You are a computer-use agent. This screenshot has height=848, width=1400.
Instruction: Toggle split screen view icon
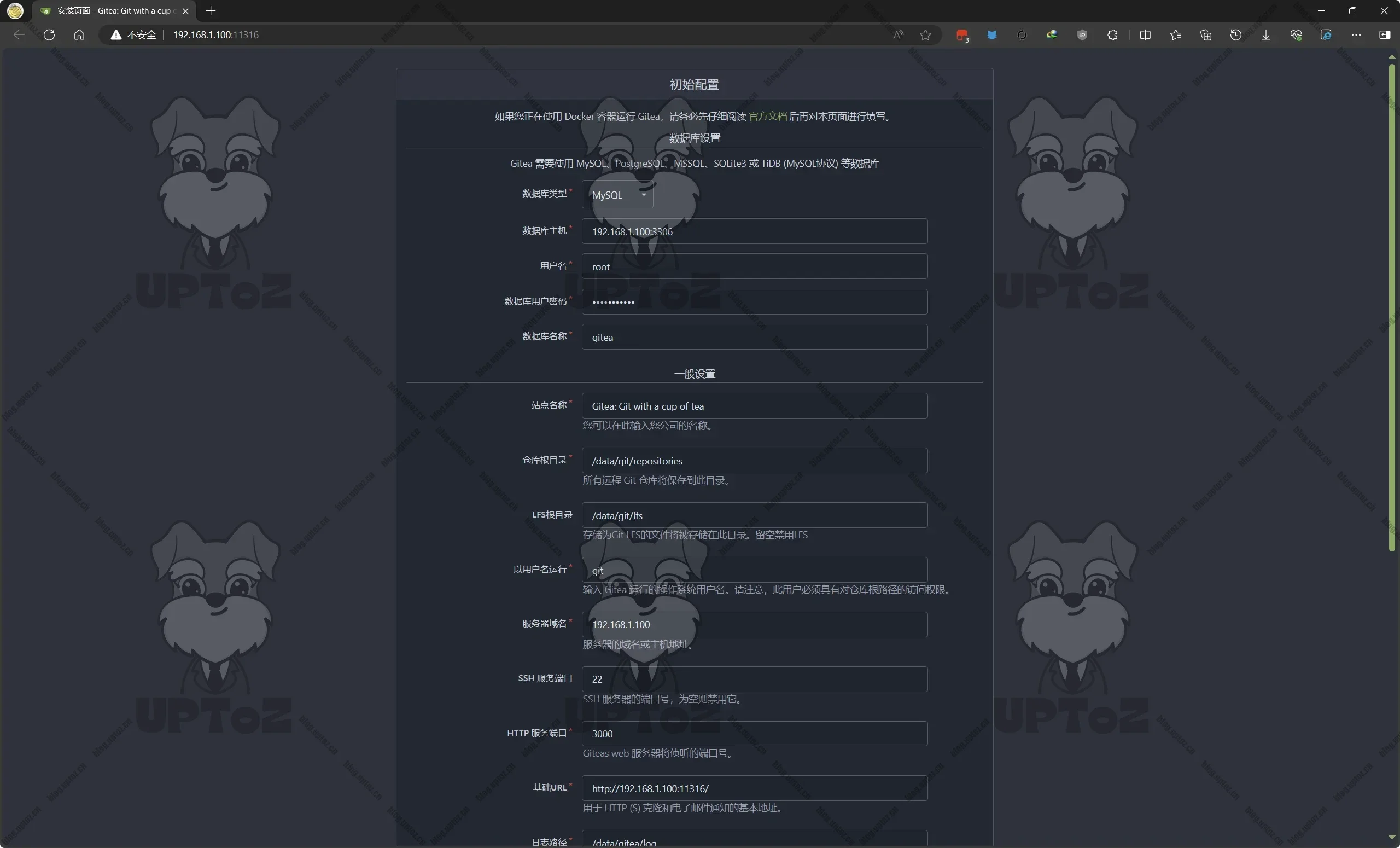point(1146,34)
